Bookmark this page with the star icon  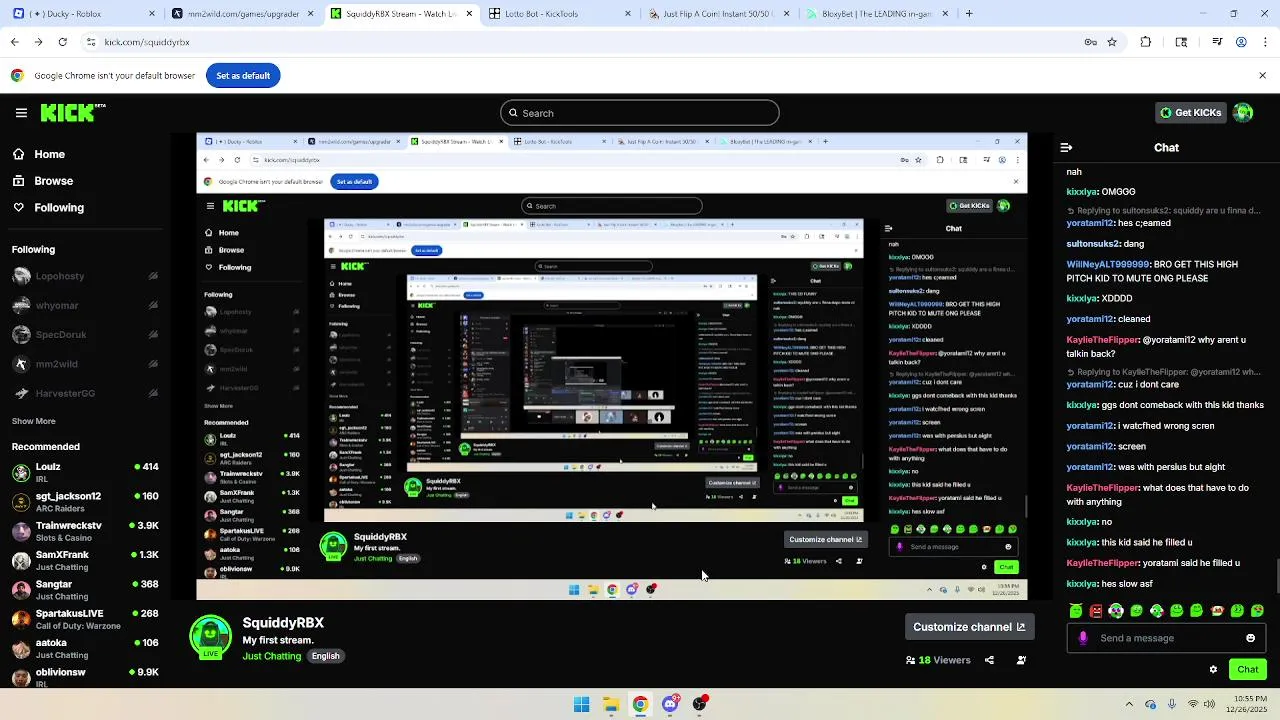1112,42
